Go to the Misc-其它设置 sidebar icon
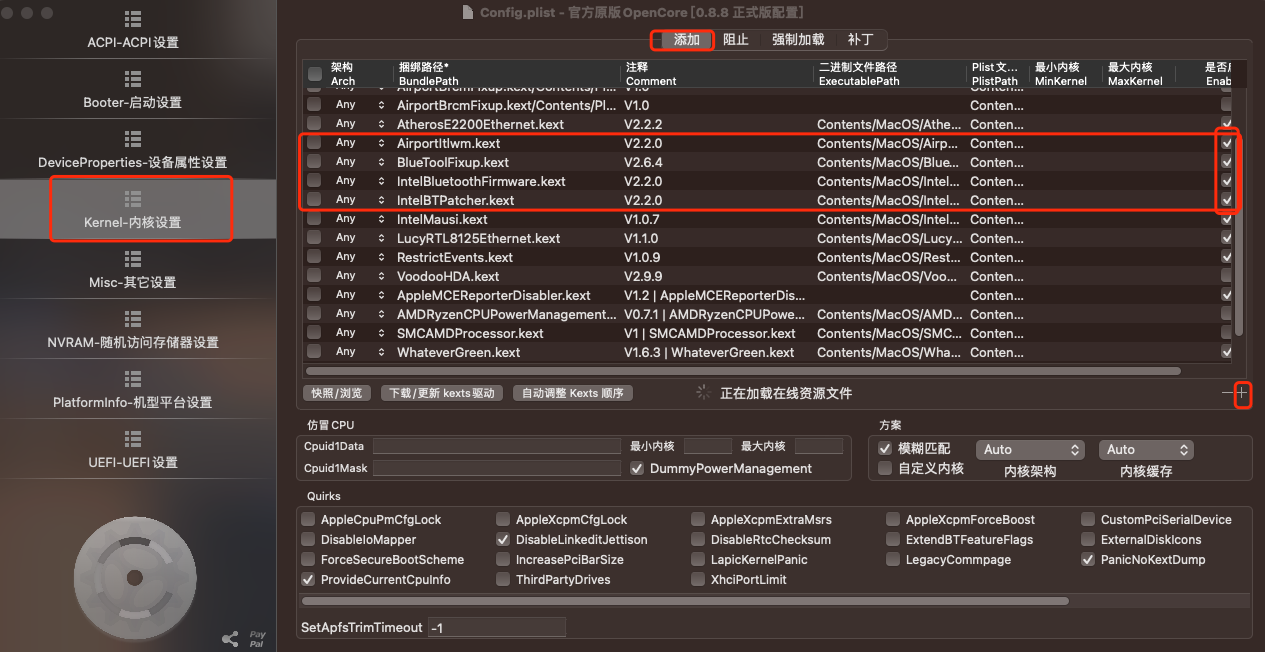Screen dimensions: 1265x652 point(132,259)
